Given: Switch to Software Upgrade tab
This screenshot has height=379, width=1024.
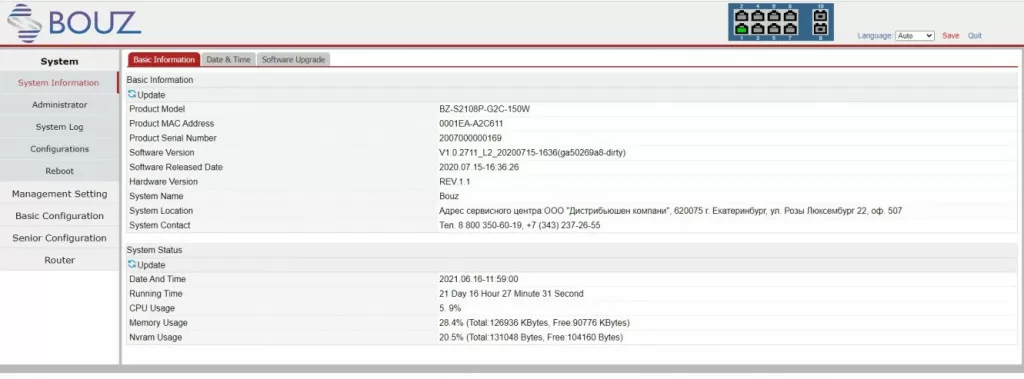Looking at the screenshot, I should [293, 59].
